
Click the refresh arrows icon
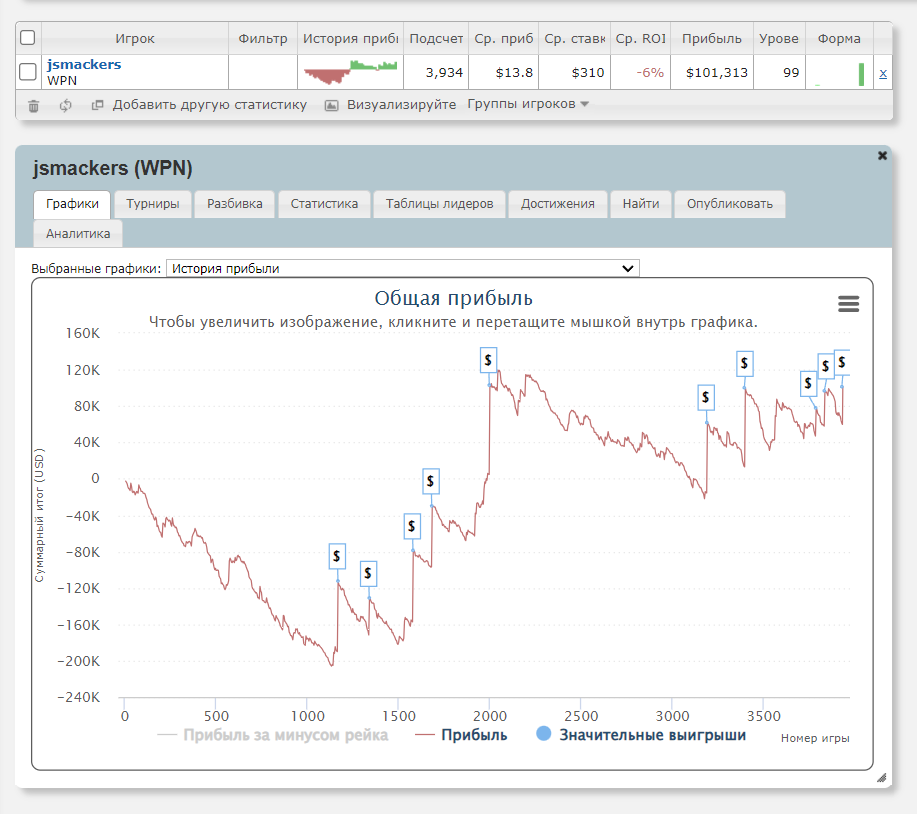point(65,105)
